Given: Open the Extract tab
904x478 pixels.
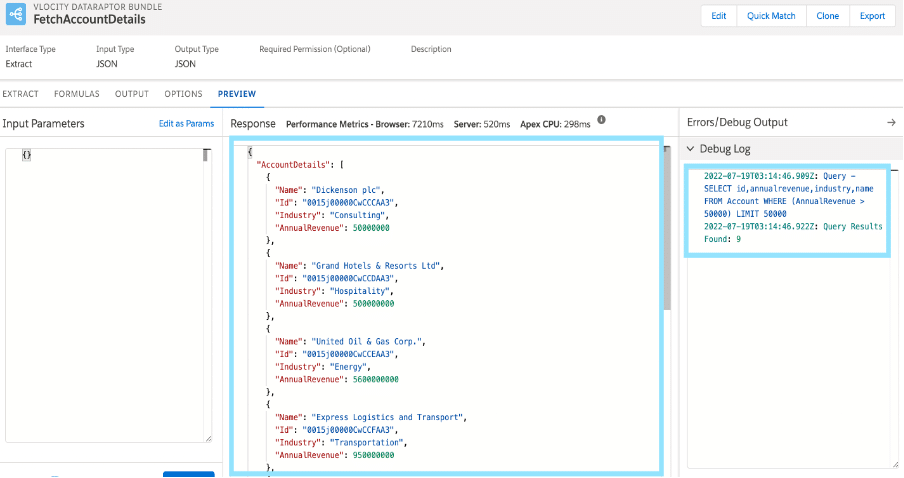Looking at the screenshot, I should [x=21, y=94].
